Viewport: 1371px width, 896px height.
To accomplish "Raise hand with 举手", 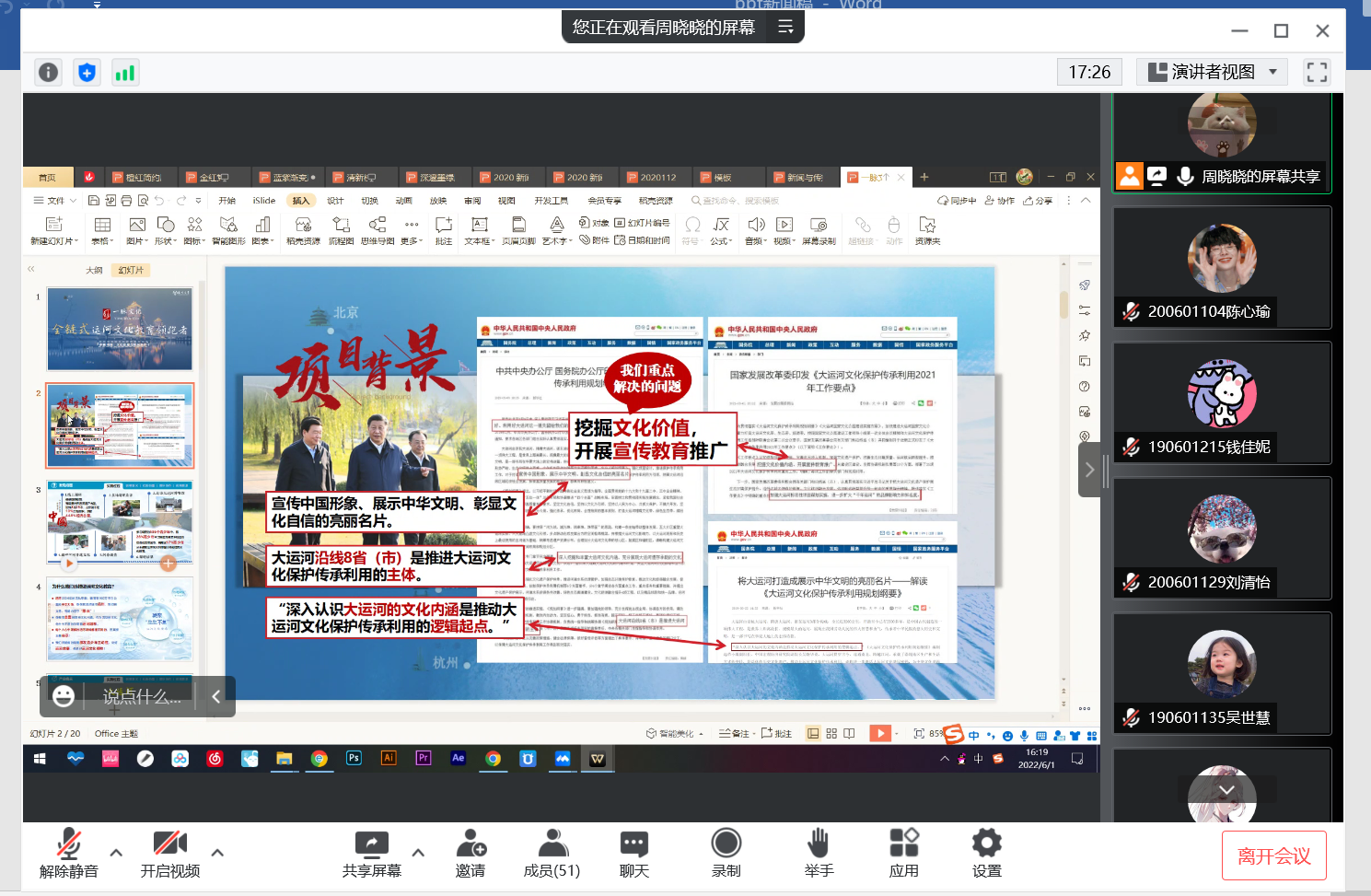I will coord(819,853).
